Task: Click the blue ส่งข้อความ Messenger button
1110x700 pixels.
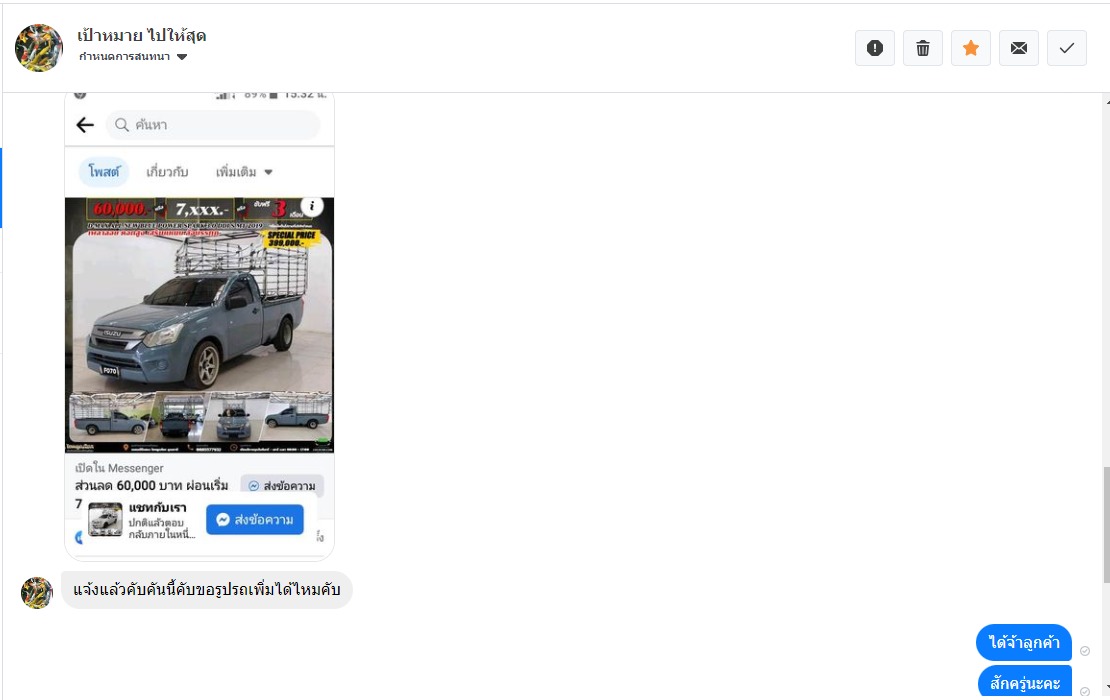Action: (255, 520)
